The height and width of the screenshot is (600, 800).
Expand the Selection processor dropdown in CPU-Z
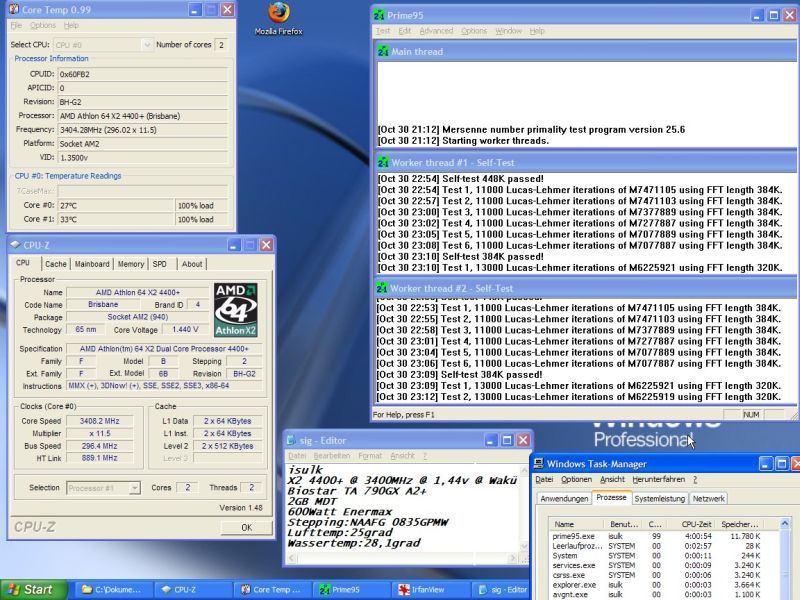point(134,488)
